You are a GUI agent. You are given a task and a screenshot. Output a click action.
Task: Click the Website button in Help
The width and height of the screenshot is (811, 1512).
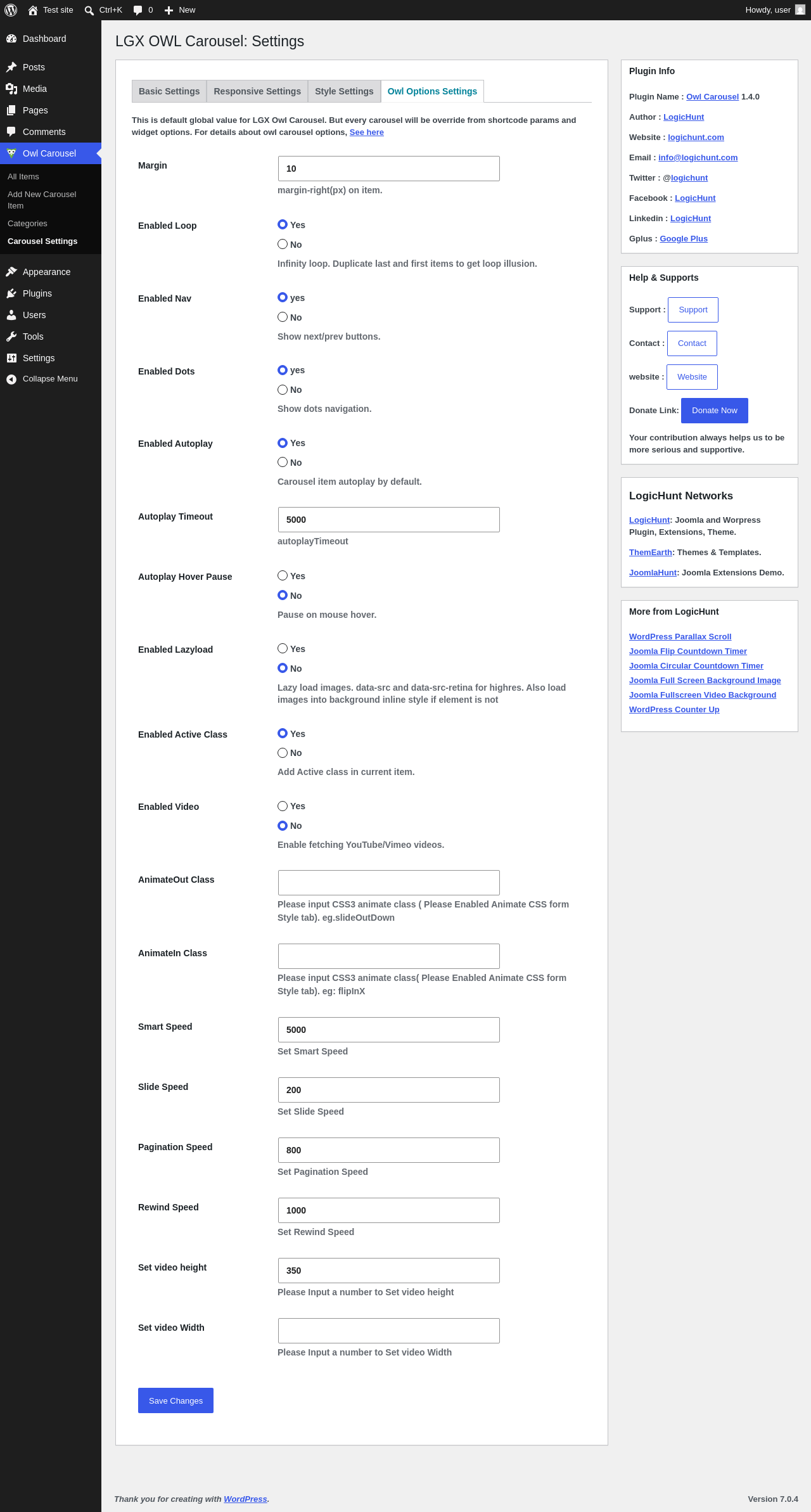[x=692, y=377]
